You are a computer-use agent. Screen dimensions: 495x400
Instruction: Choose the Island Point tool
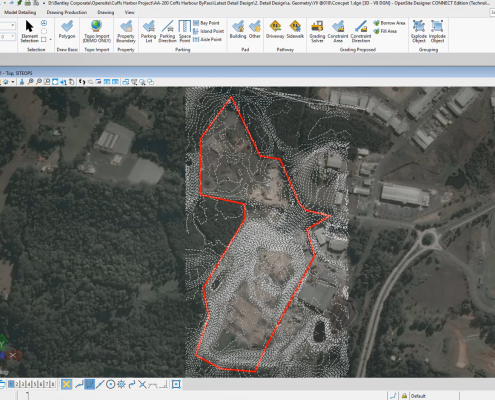pos(208,31)
